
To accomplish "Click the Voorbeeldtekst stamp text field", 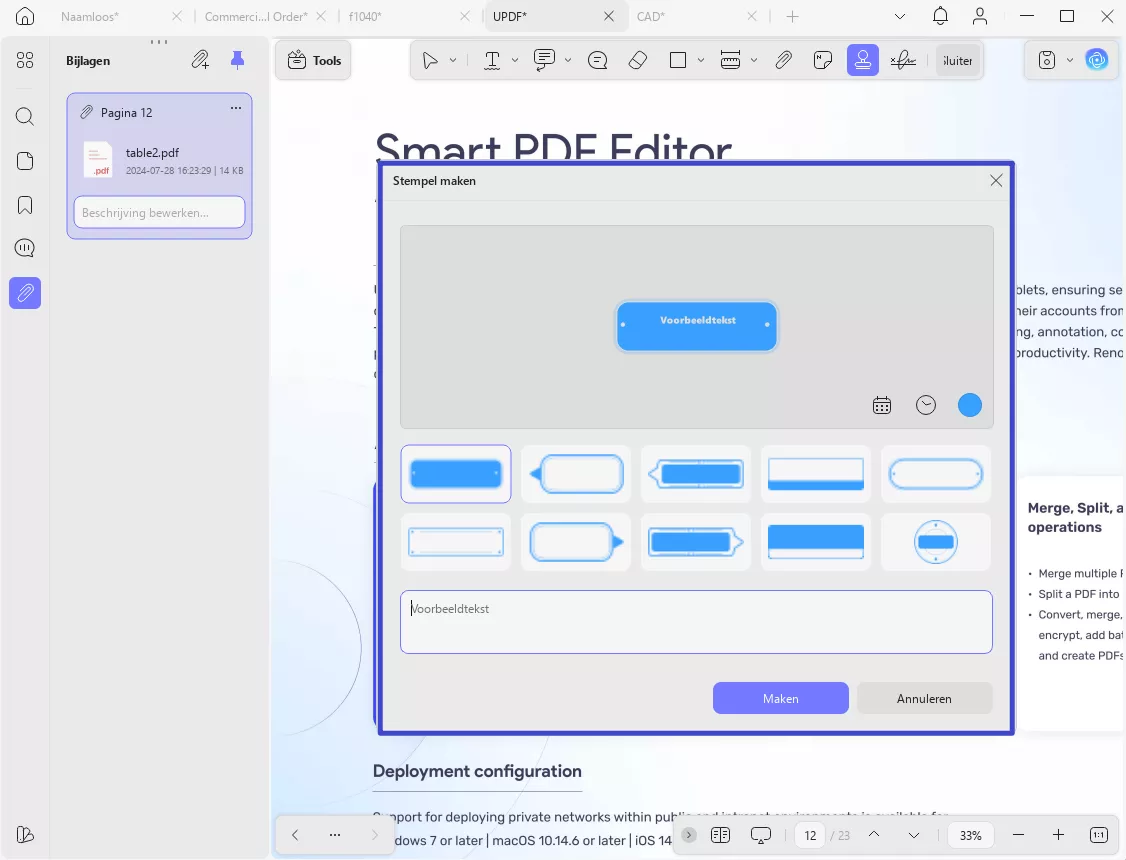I will [696, 622].
